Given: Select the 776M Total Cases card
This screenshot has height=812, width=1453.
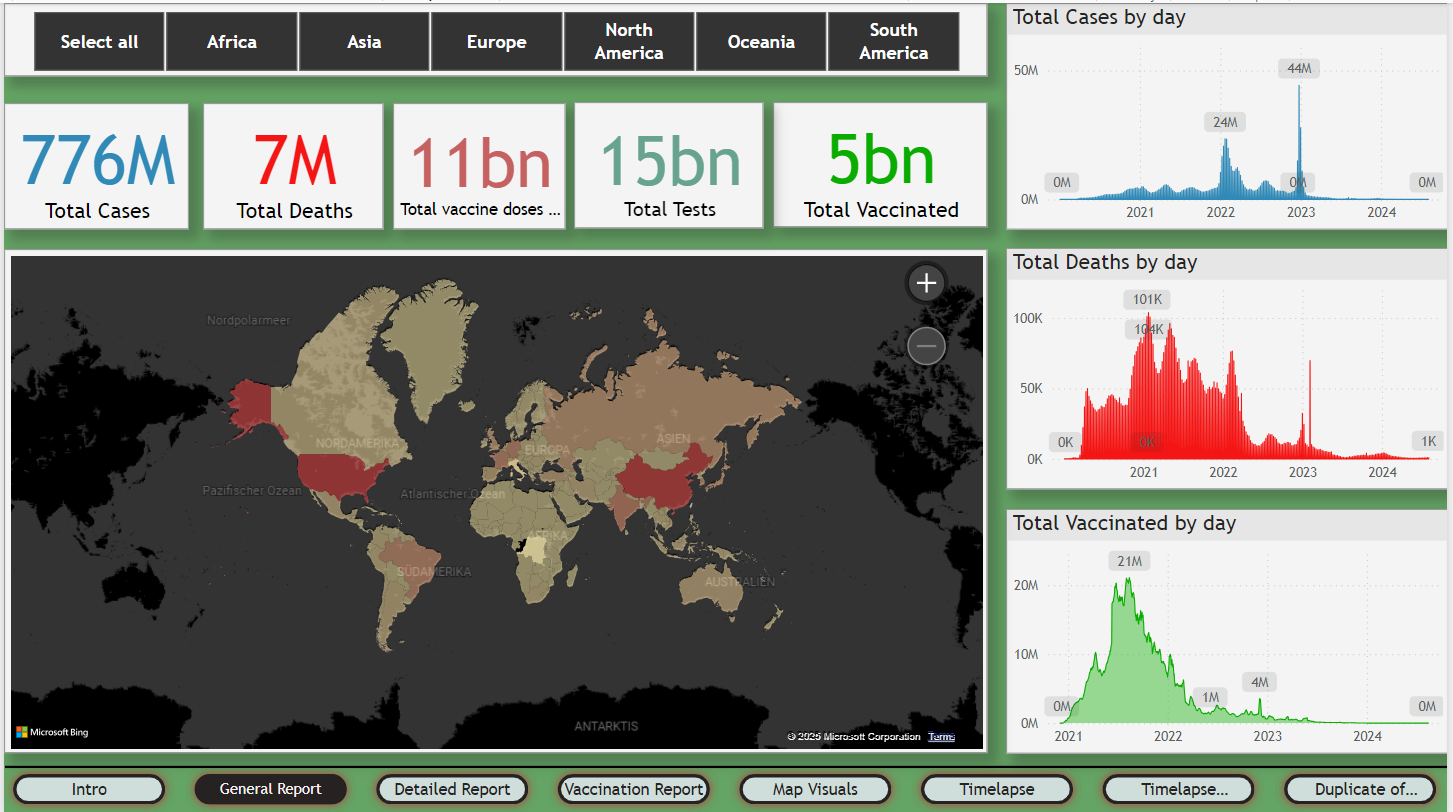Looking at the screenshot, I should 97,166.
